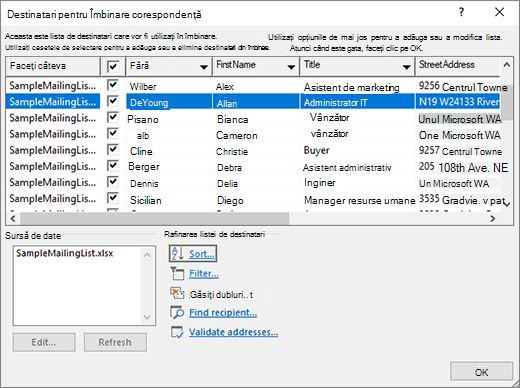
Task: Select the cell Sicilian
Action: (169, 200)
